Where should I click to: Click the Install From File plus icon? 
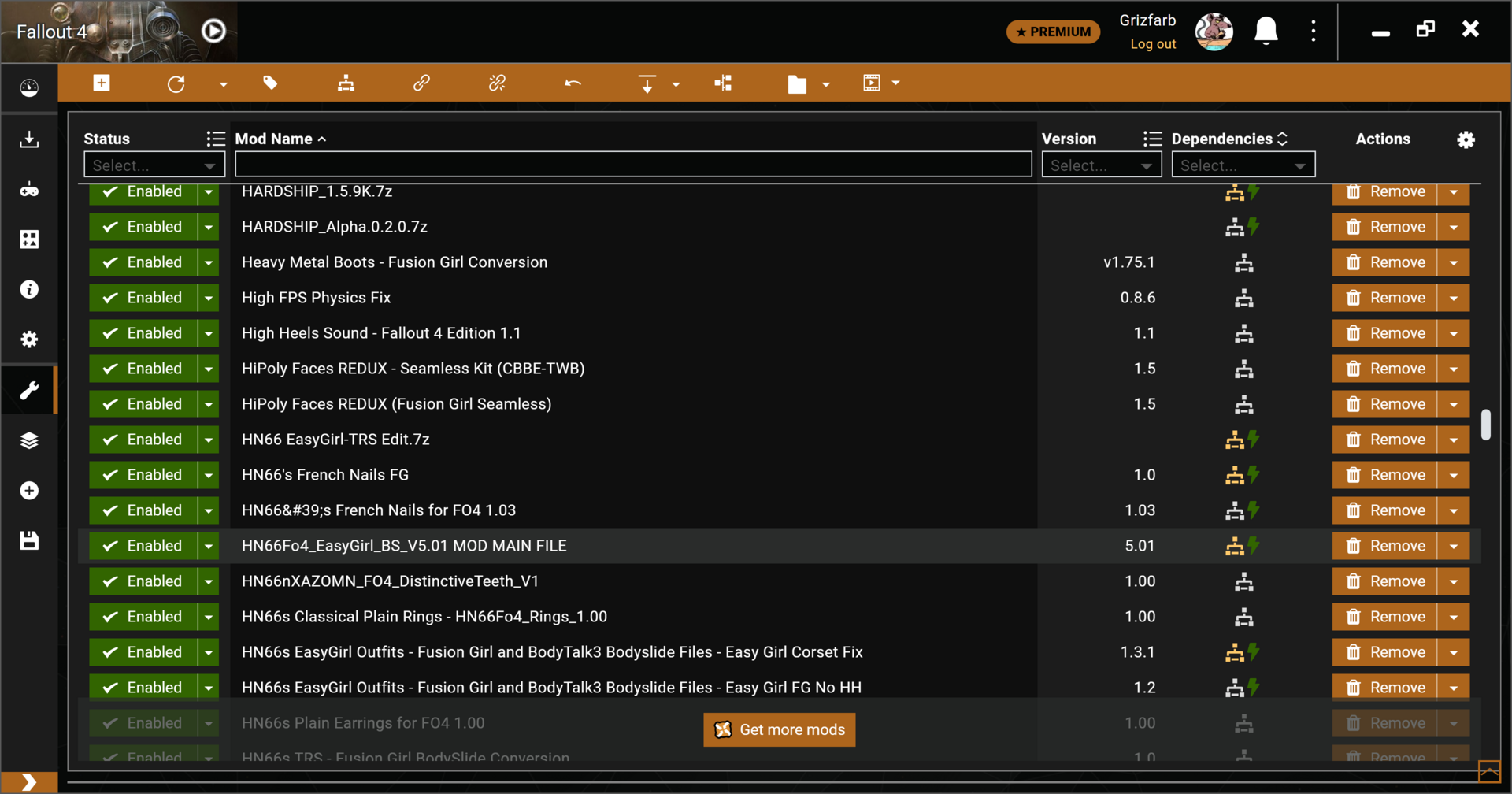[x=102, y=83]
